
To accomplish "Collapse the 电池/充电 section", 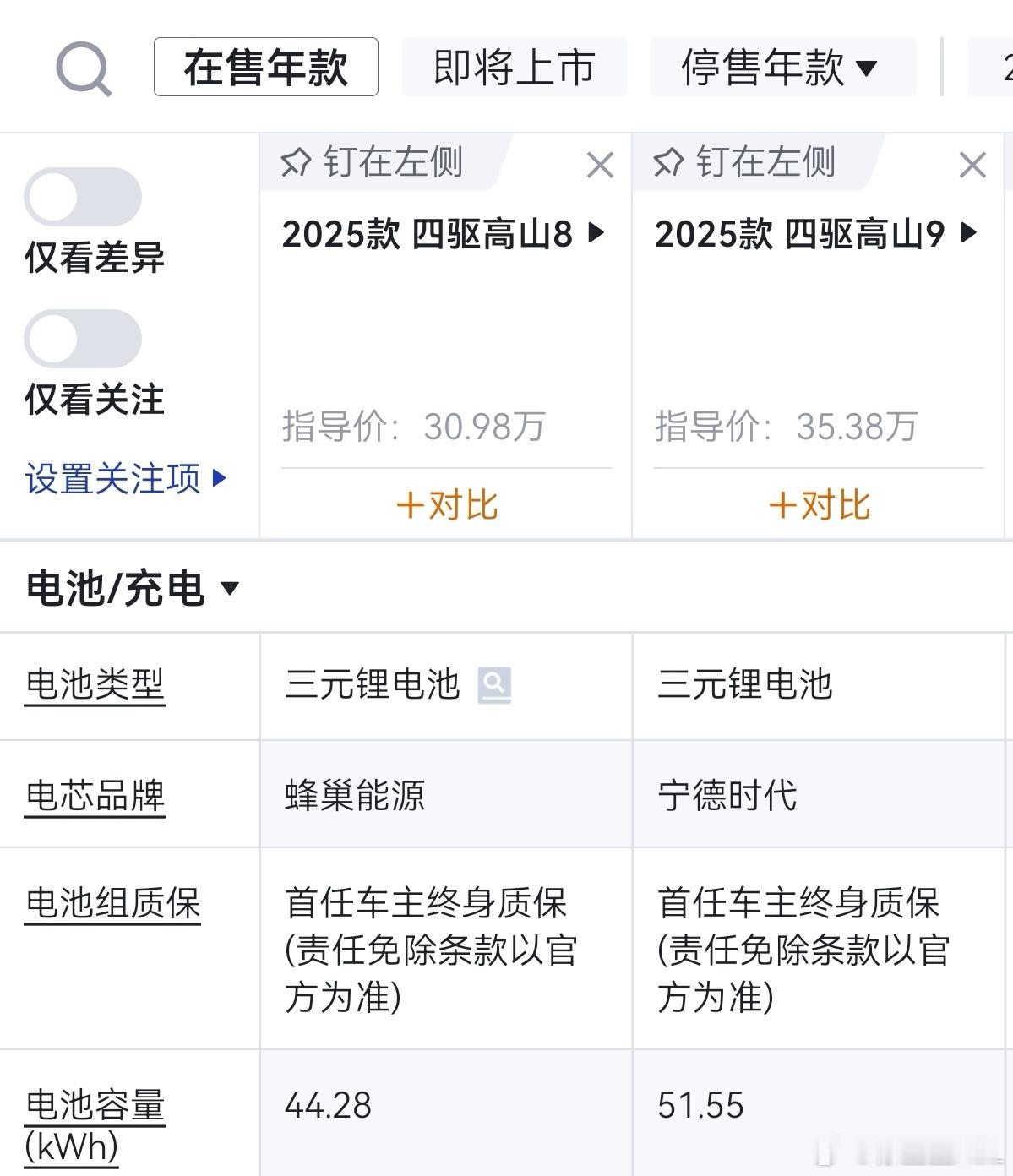I will (133, 587).
